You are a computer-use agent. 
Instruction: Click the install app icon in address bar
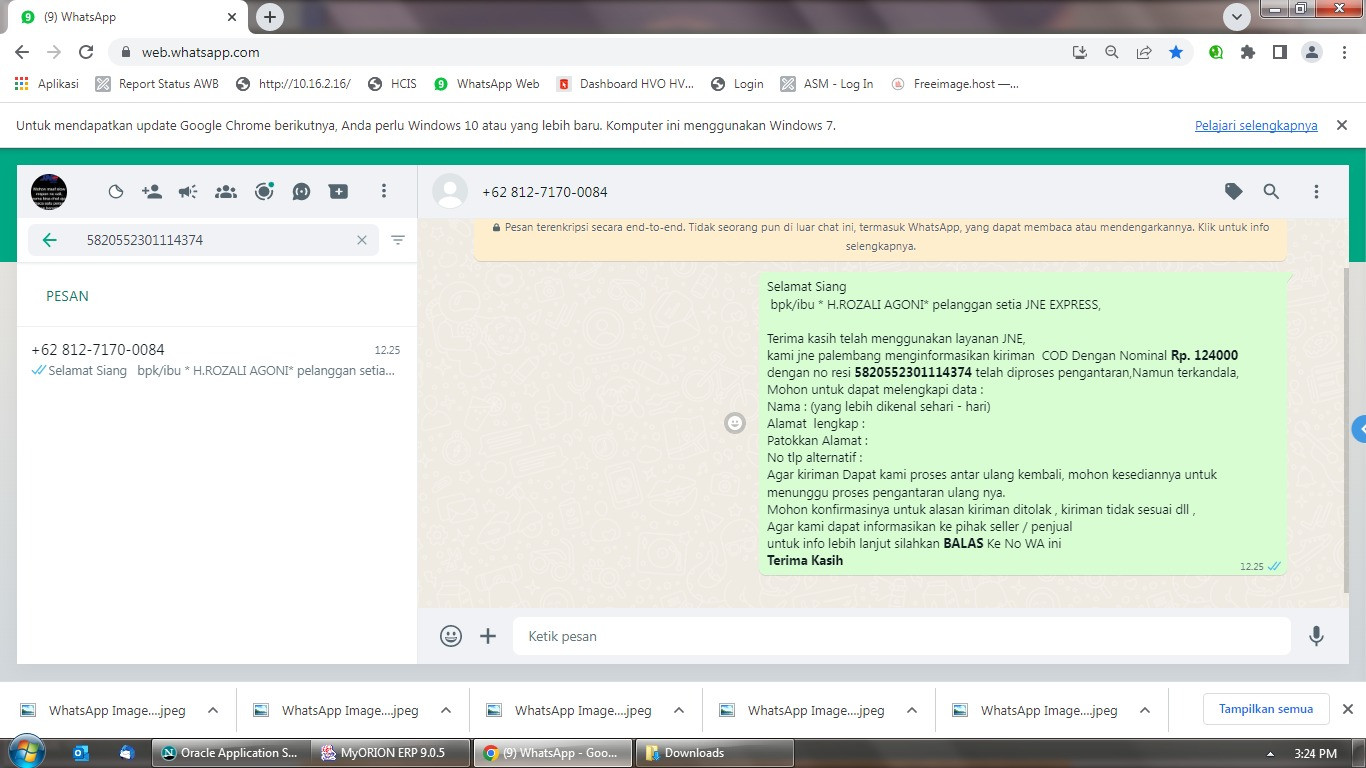click(1079, 52)
